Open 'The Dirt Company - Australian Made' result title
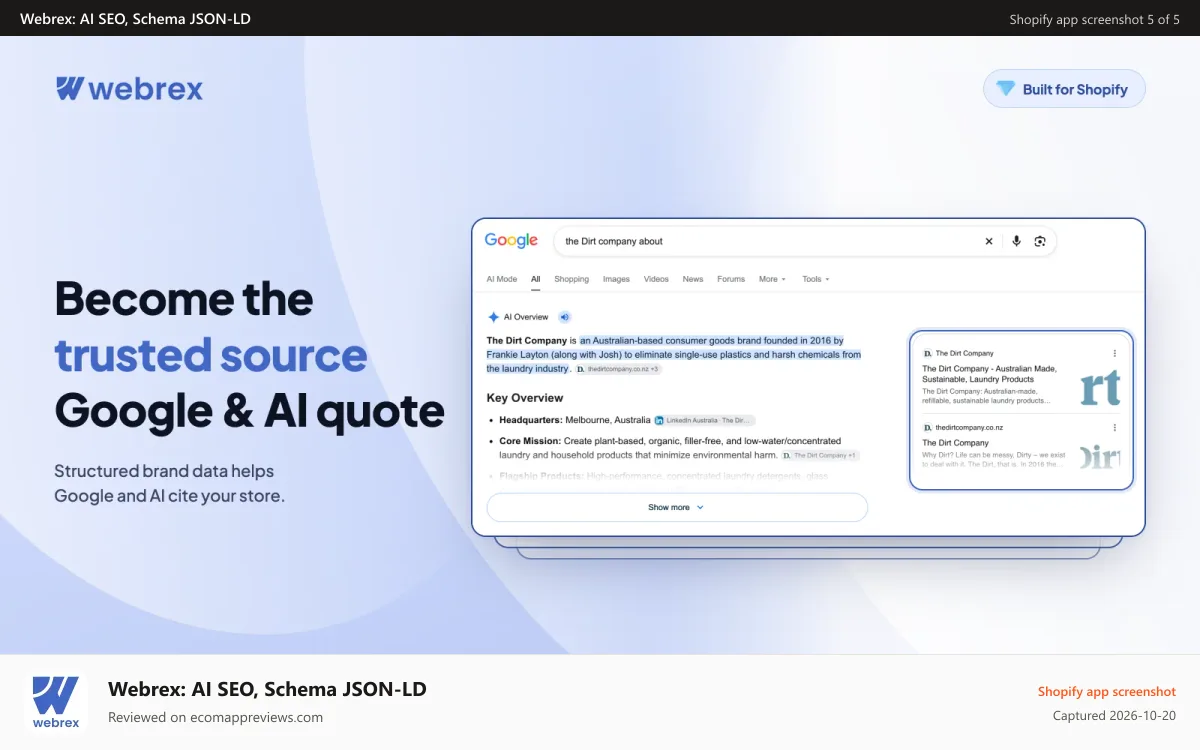Screen dimensions: 1200x750 (x=989, y=374)
